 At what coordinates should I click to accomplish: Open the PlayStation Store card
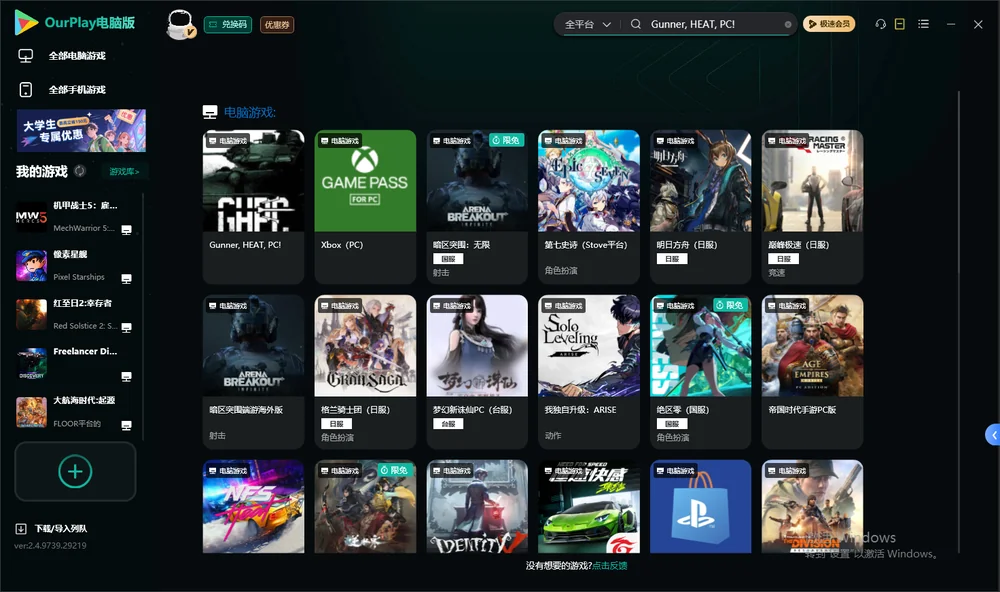pyautogui.click(x=700, y=507)
